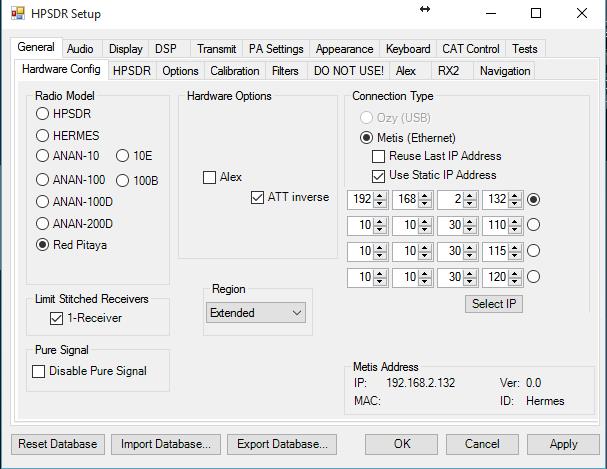The image size is (607, 469).
Task: Switch to the Audio tab
Action: pyautogui.click(x=80, y=49)
